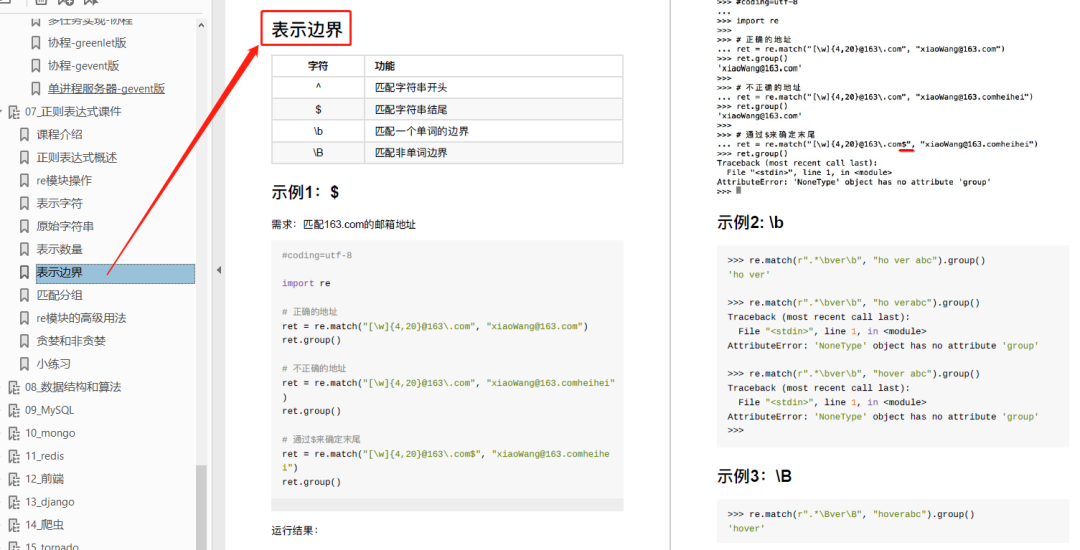1080x550 pixels.
Task: Select the 表示边界 bookmark entry
Action: click(60, 273)
